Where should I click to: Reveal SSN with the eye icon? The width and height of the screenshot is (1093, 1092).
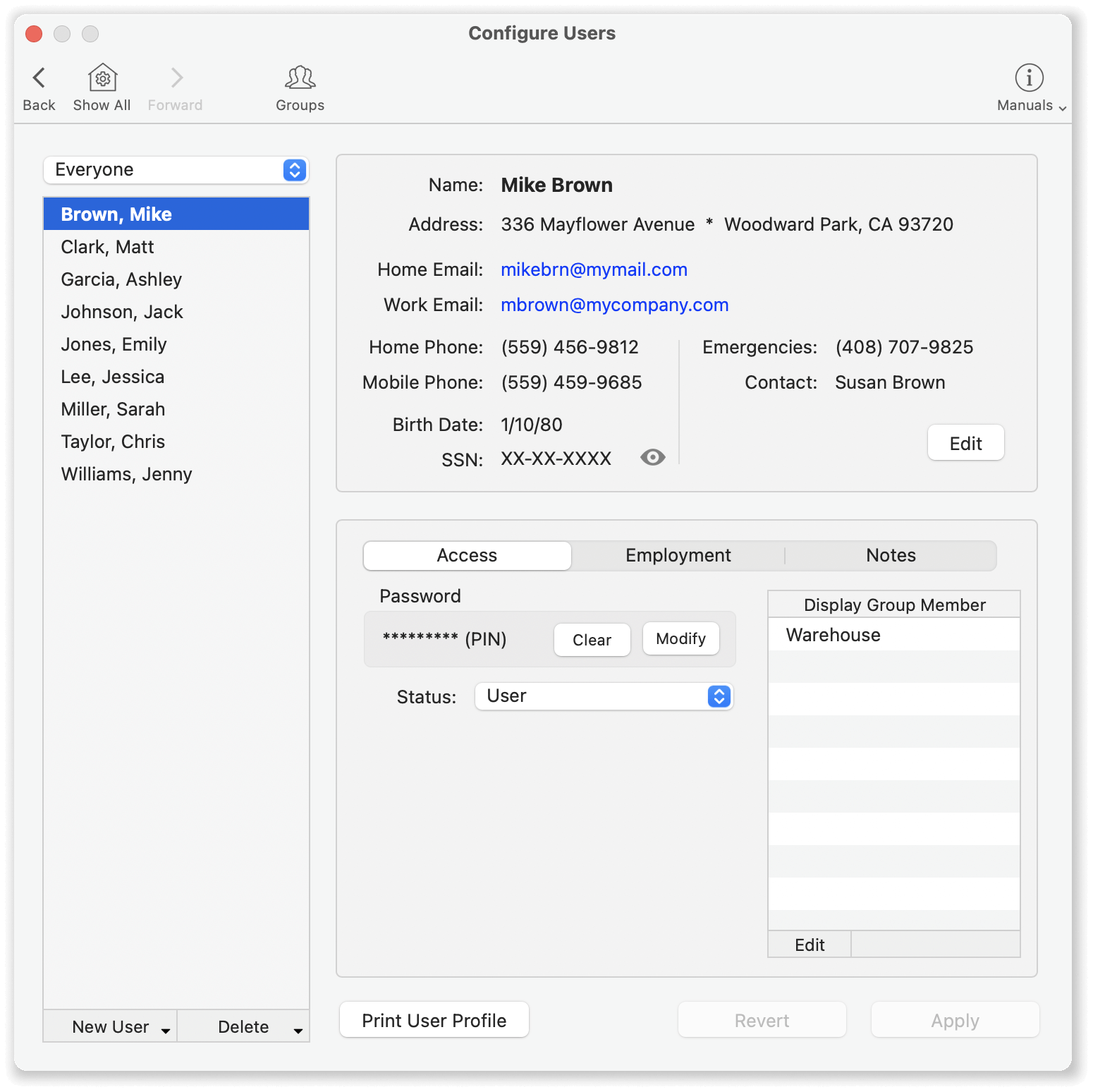coord(653,458)
